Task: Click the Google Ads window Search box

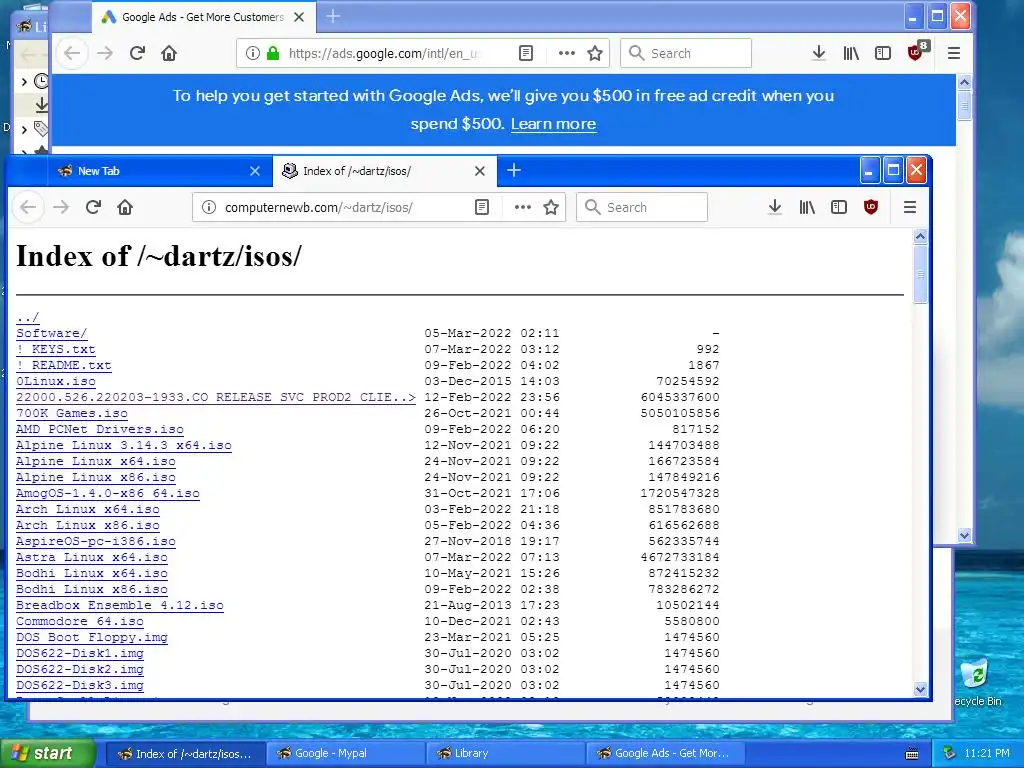Action: (686, 53)
